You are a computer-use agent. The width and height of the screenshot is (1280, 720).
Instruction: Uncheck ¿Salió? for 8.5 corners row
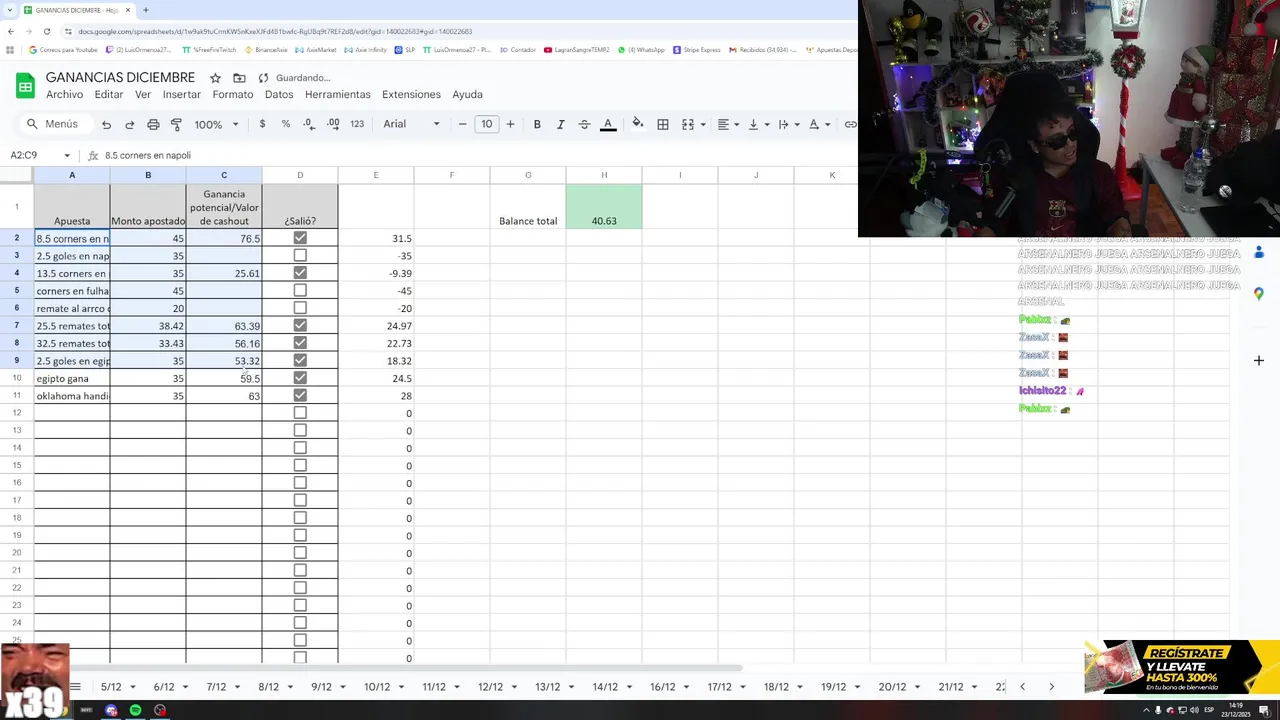pos(300,238)
